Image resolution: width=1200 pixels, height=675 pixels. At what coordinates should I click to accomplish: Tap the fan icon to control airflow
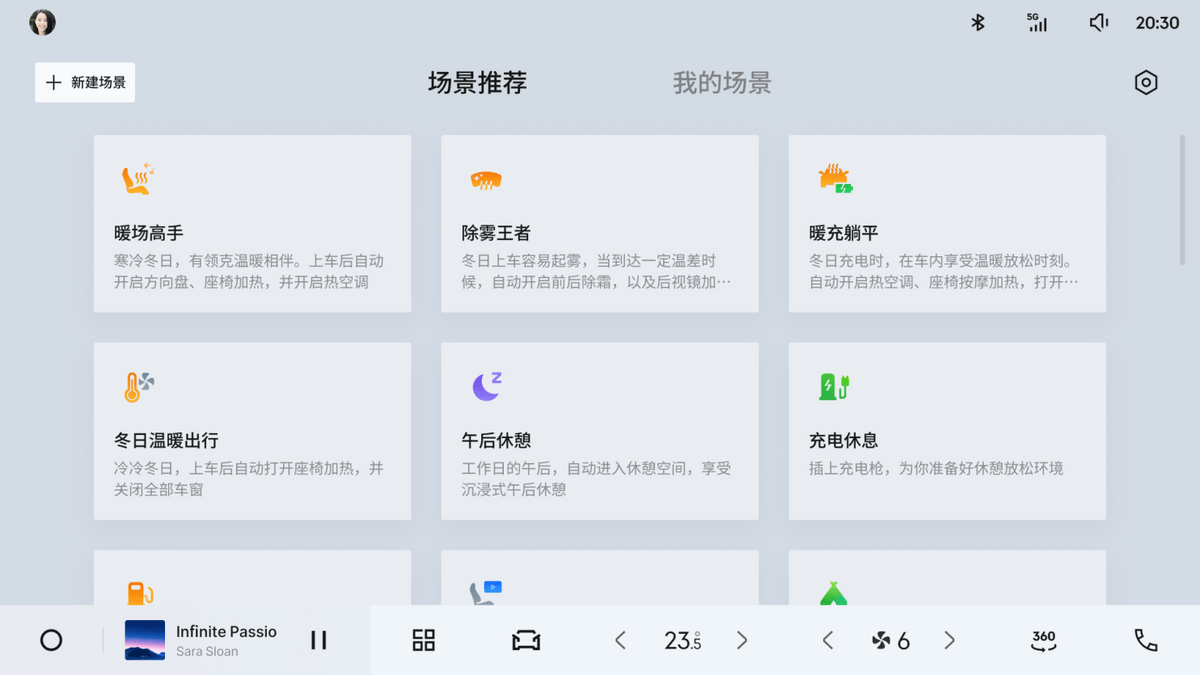click(x=884, y=640)
